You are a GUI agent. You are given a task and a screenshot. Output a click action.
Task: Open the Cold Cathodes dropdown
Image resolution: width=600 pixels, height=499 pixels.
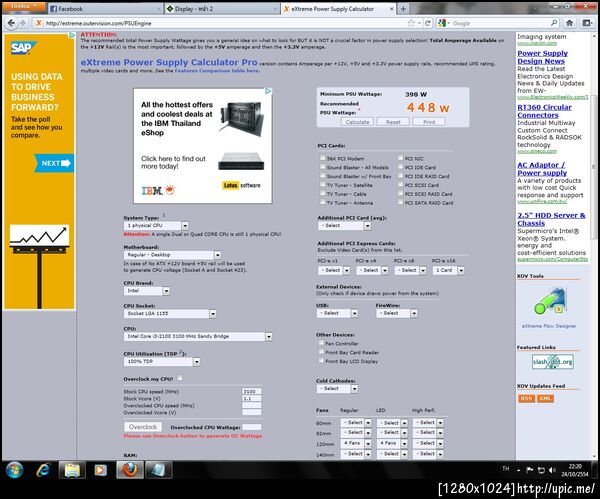click(x=338, y=389)
